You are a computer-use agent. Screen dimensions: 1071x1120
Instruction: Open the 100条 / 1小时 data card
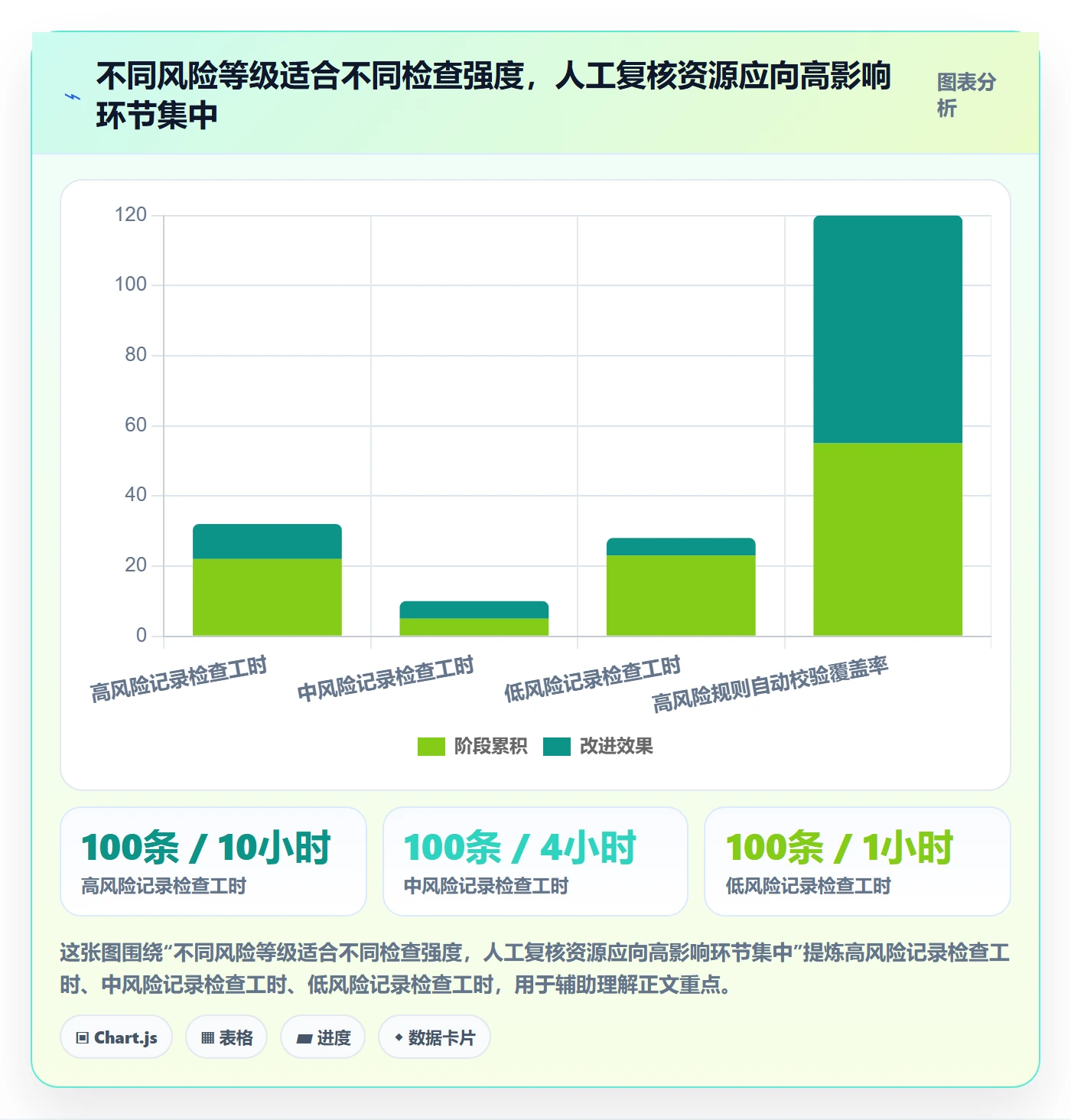point(858,861)
